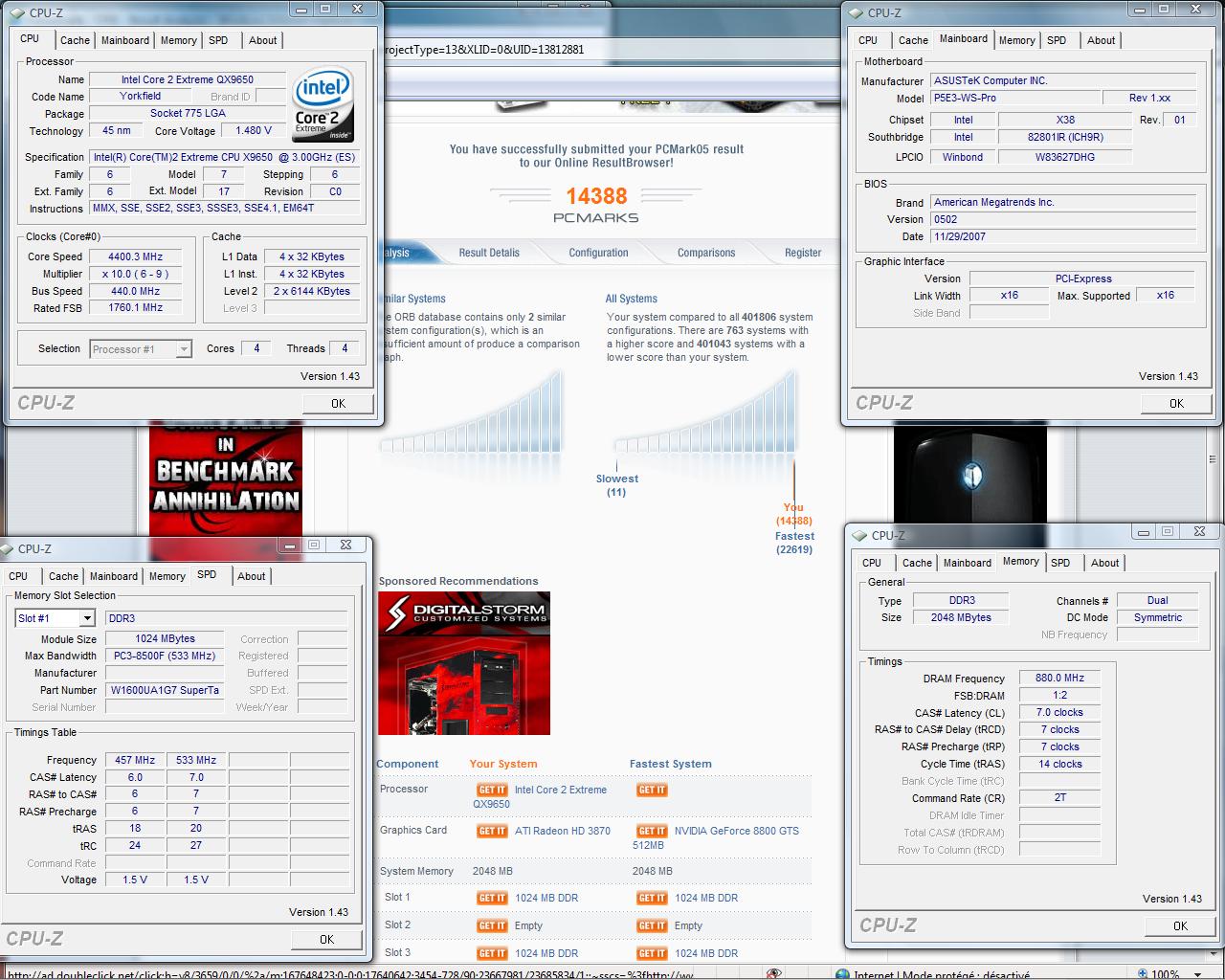Screen dimensions: 1225x980
Task: Open the Configuration tab on results page
Action: (598, 253)
